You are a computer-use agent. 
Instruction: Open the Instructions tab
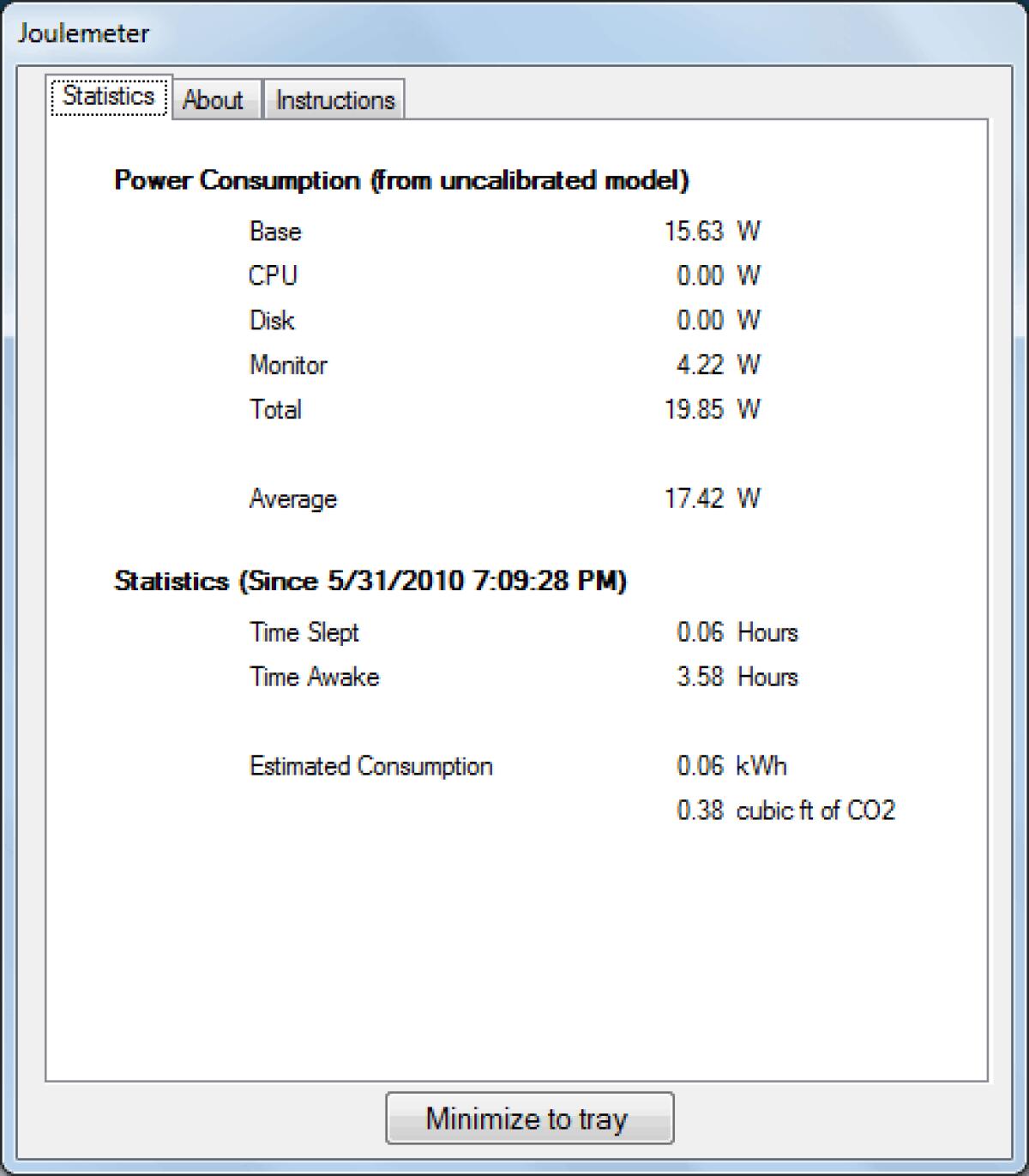[x=334, y=100]
